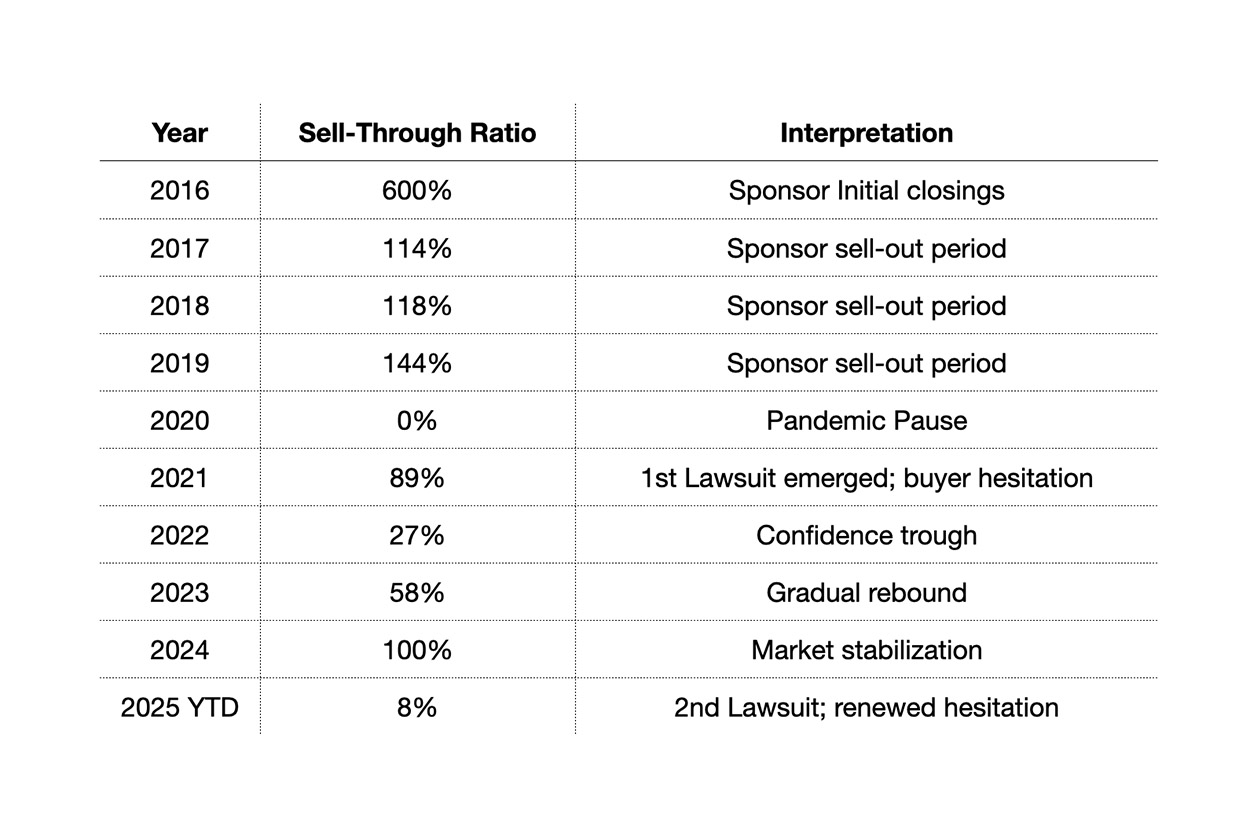Image resolution: width=1250 pixels, height=833 pixels.
Task: Select the 114% sell-through value
Action: coord(417,248)
